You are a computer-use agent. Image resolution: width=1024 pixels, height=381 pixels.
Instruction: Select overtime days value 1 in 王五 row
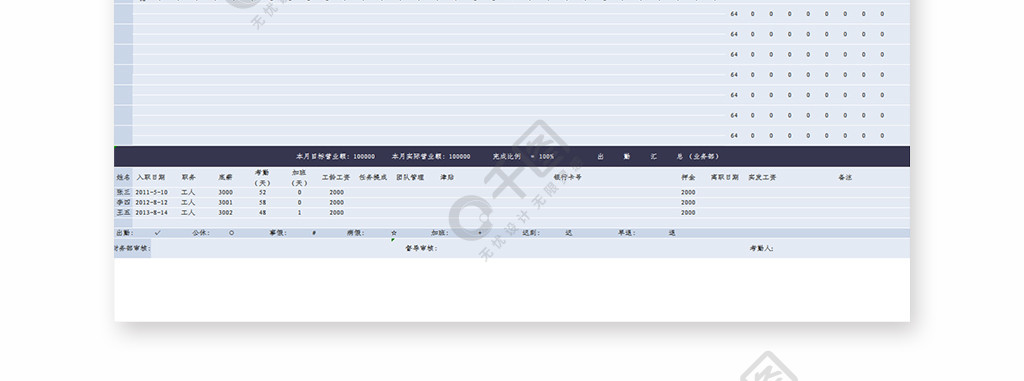pyautogui.click(x=299, y=212)
